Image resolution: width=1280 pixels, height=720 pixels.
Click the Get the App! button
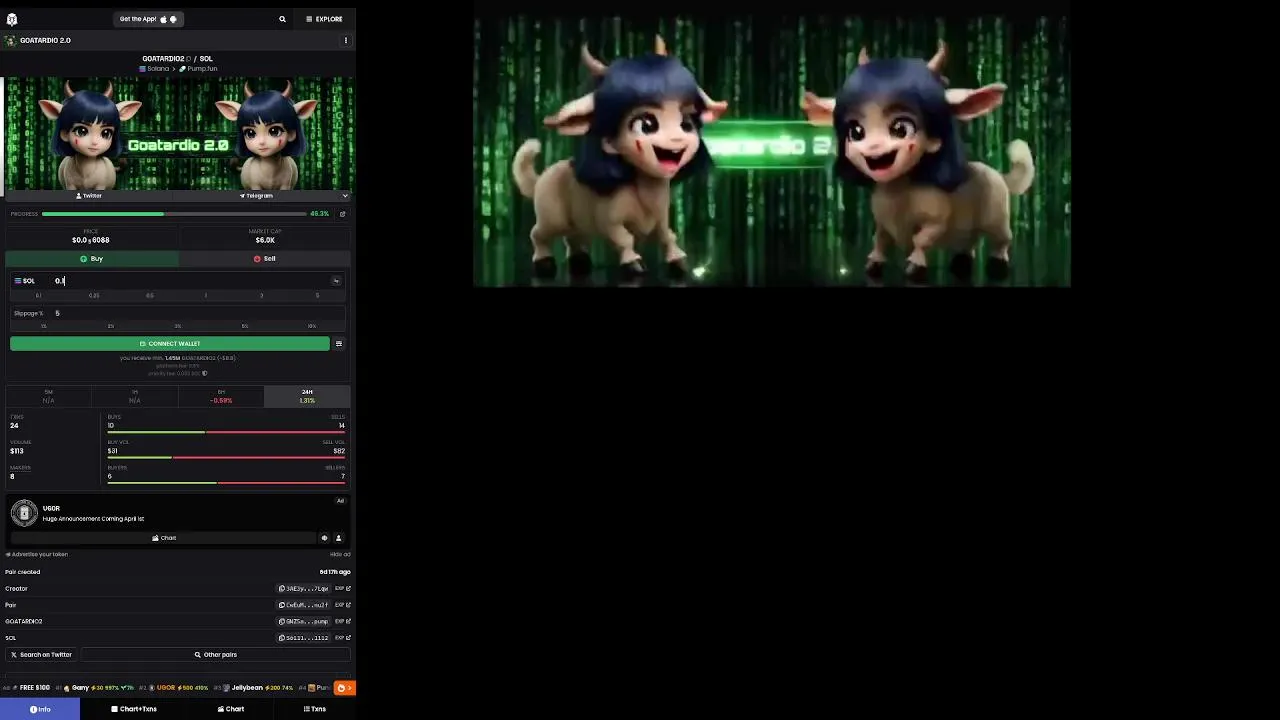pyautogui.click(x=148, y=19)
